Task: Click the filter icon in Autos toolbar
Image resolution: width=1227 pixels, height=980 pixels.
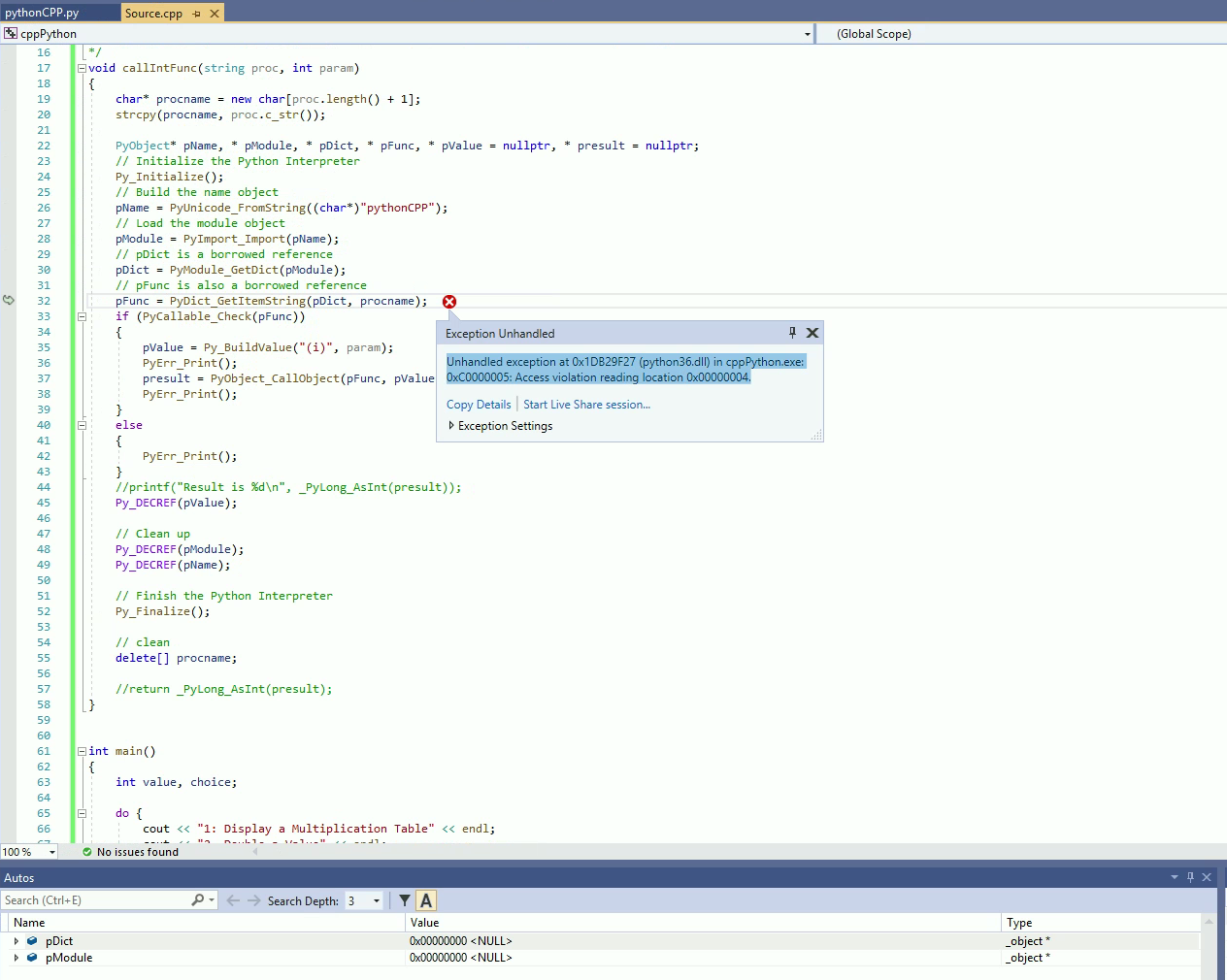Action: pos(405,900)
